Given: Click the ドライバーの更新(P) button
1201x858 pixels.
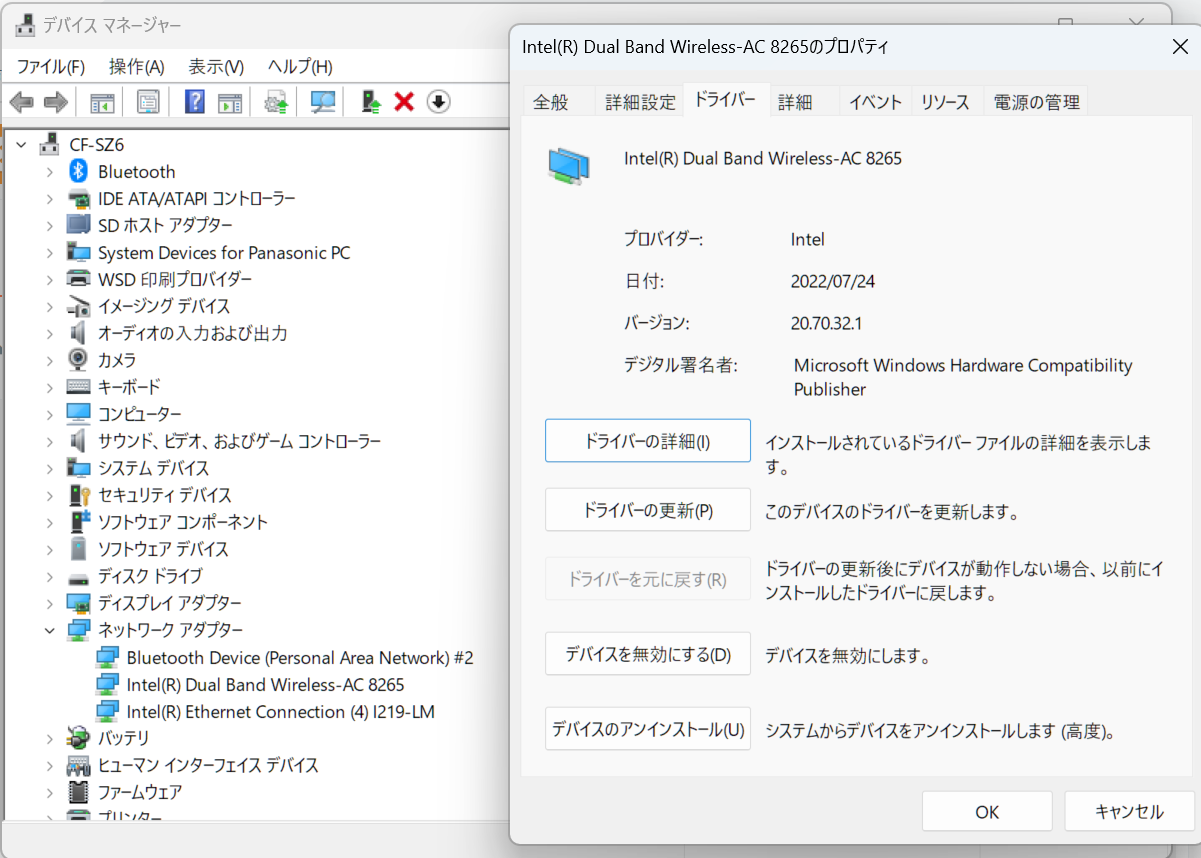Looking at the screenshot, I should coord(648,510).
